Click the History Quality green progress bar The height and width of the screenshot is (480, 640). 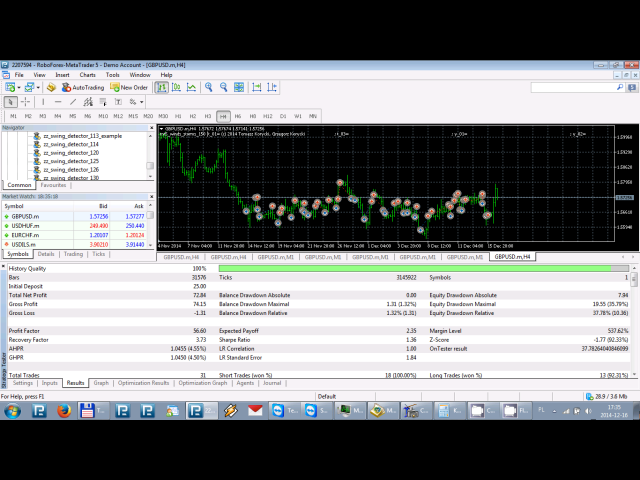pos(424,269)
